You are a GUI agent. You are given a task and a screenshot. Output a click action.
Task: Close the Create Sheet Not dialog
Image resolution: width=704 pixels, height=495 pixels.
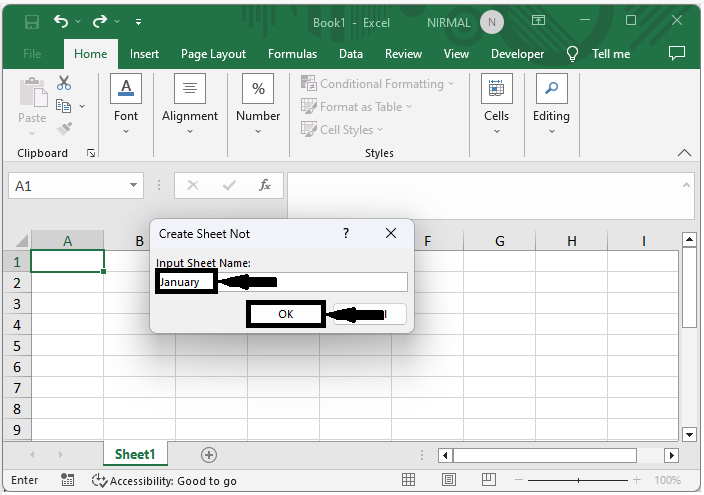click(x=391, y=233)
